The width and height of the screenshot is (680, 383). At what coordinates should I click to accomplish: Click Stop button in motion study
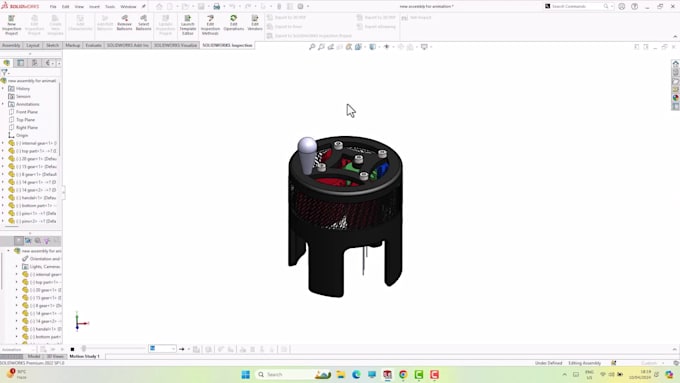(72, 349)
